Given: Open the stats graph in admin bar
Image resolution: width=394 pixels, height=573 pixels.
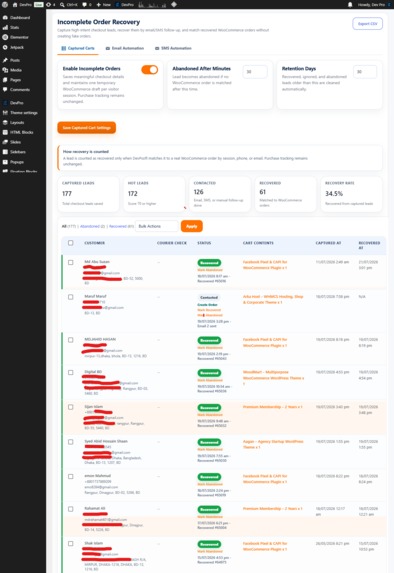Looking at the screenshot, I should 152,4.
